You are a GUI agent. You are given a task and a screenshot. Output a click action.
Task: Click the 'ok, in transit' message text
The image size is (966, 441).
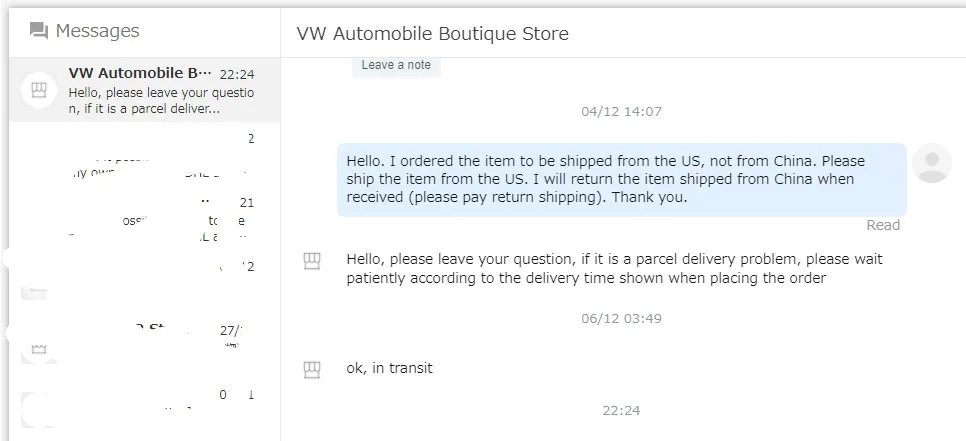[x=390, y=368]
